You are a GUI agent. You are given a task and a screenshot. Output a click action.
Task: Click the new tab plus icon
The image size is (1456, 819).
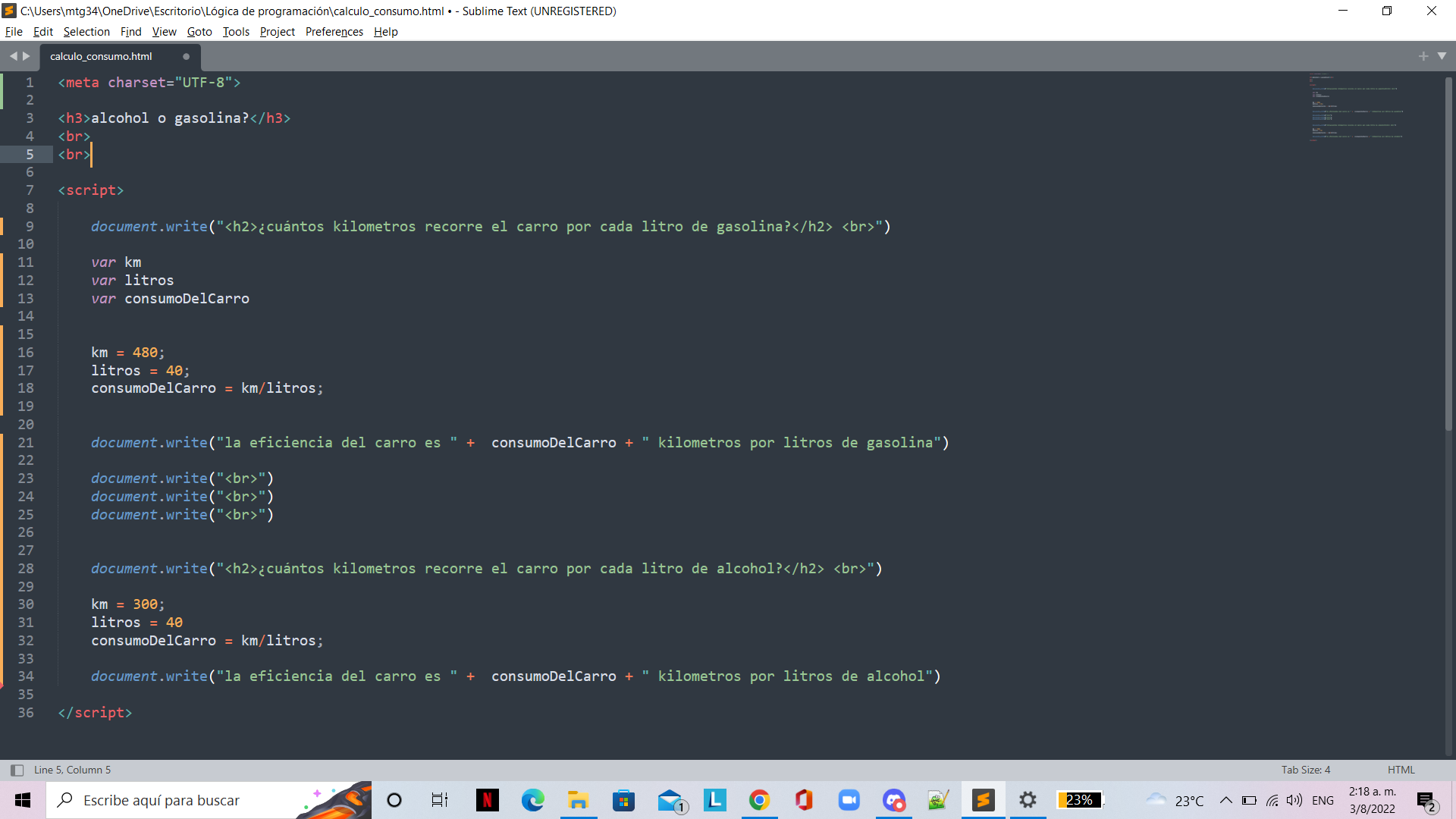tap(1423, 56)
